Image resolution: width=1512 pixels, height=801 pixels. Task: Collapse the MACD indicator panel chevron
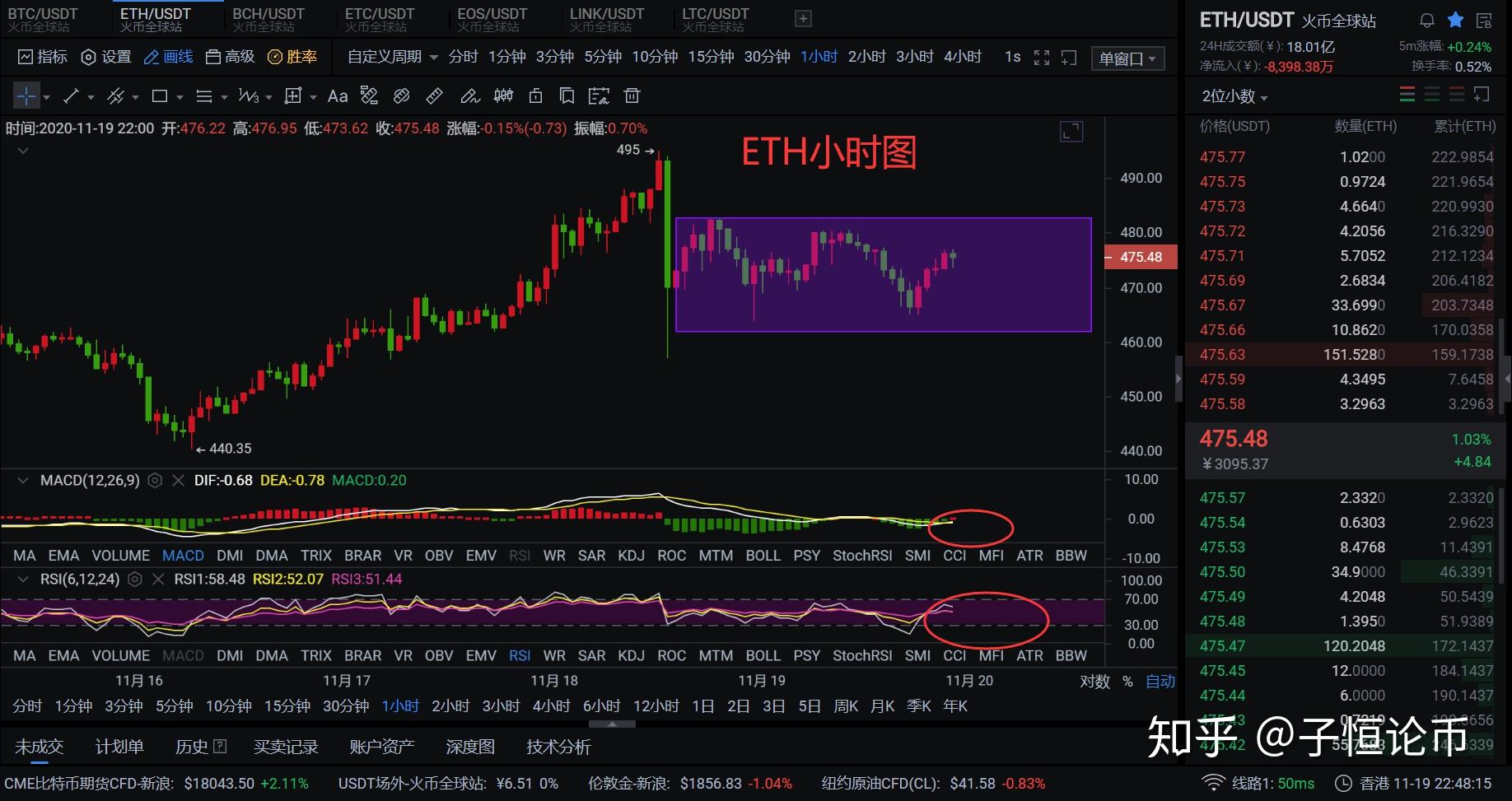tap(22, 481)
